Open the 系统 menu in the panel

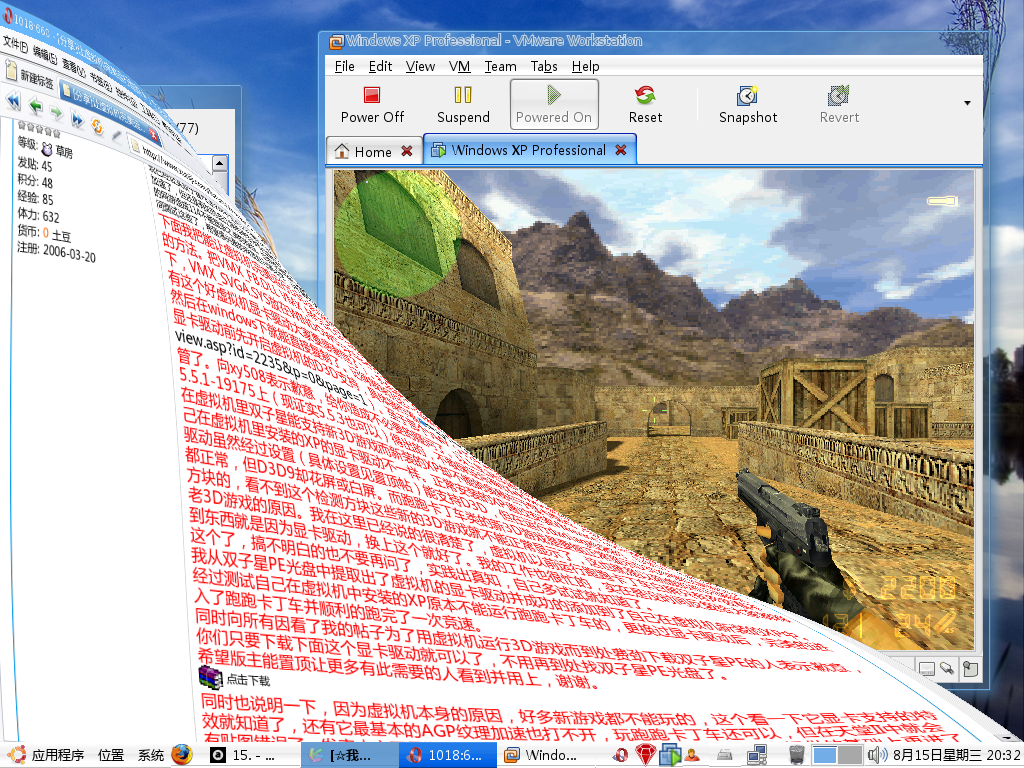click(x=151, y=755)
